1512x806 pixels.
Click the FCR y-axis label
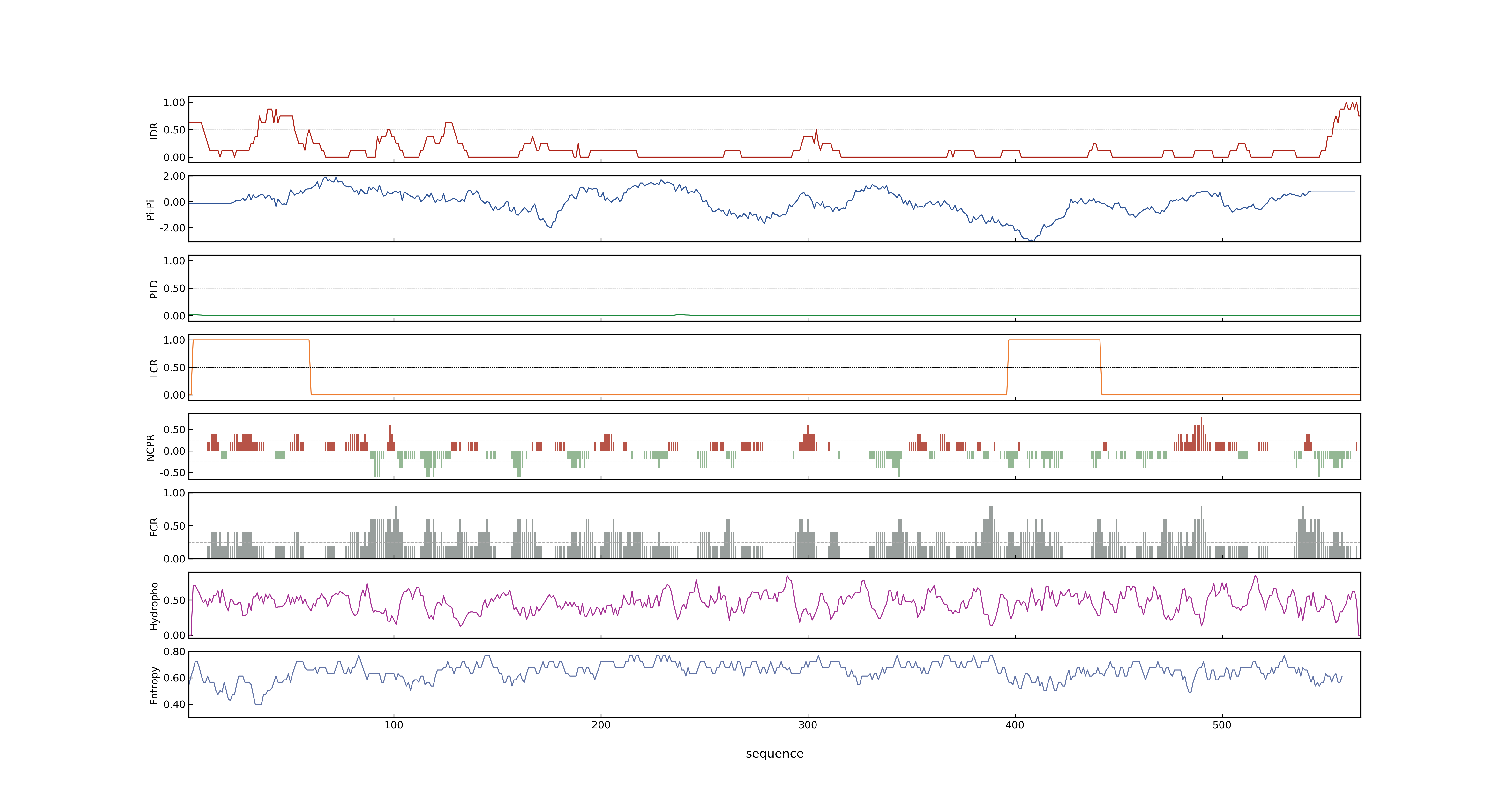pos(154,526)
